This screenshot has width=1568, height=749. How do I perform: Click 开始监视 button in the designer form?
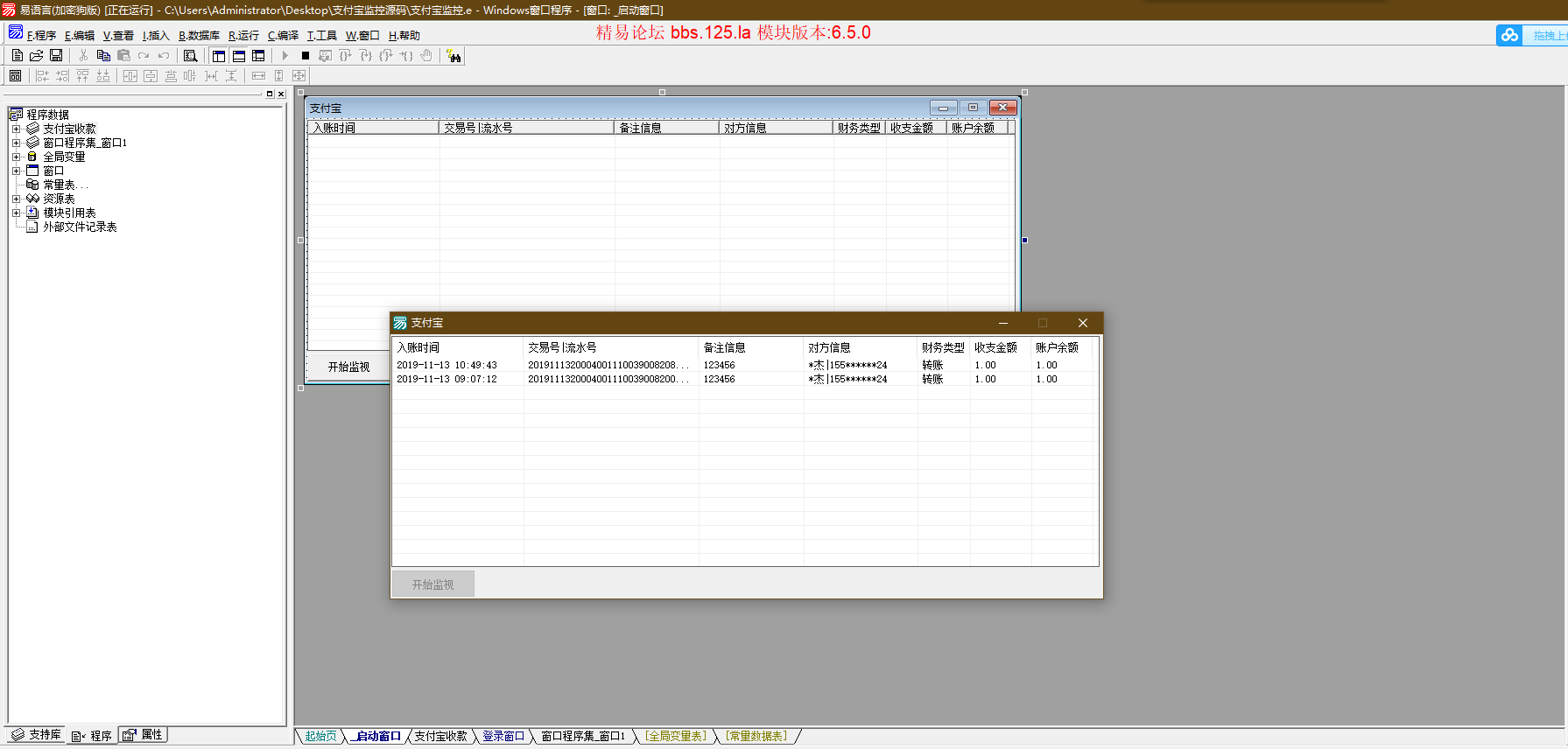pos(348,367)
